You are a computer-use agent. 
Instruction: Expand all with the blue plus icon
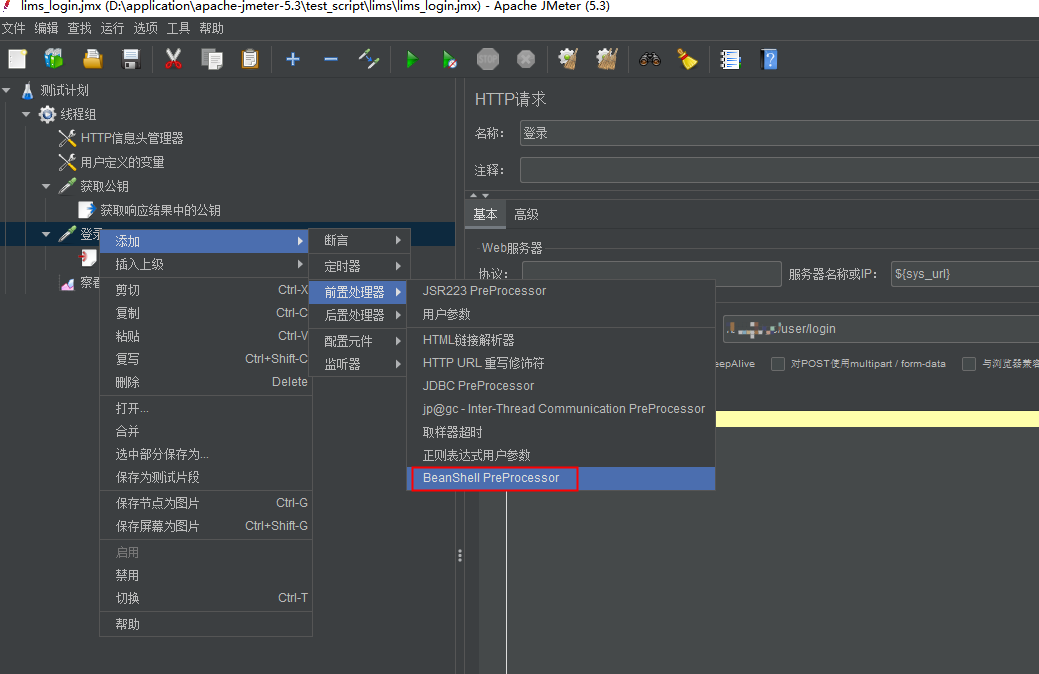point(293,59)
